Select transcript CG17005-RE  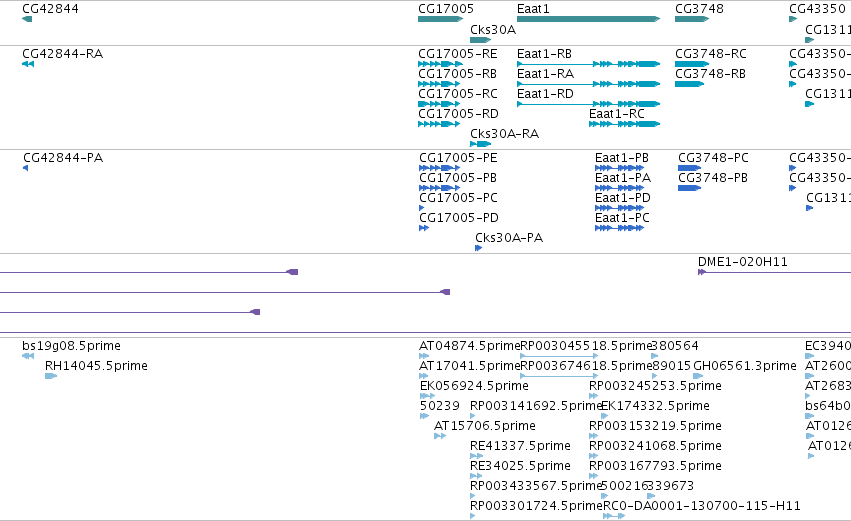click(x=440, y=64)
